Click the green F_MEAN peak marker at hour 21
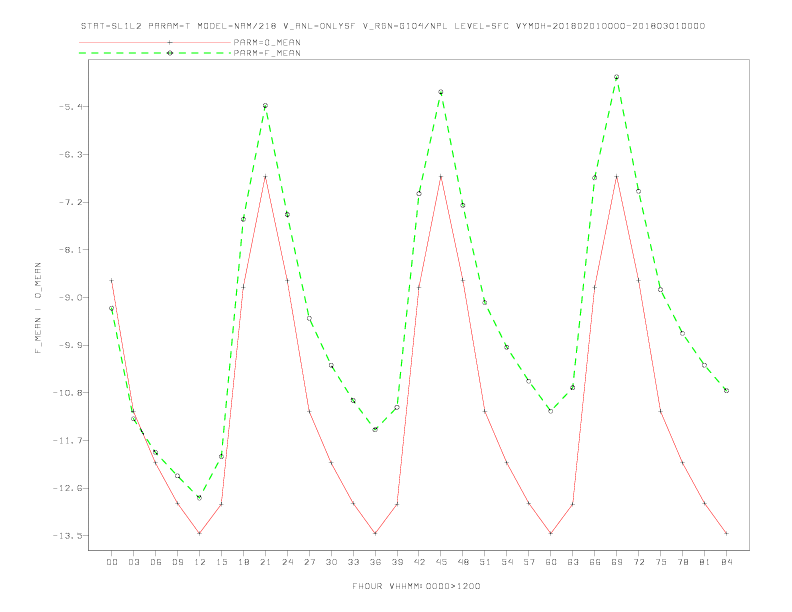Viewport: 792px width, 612px height. tap(265, 106)
